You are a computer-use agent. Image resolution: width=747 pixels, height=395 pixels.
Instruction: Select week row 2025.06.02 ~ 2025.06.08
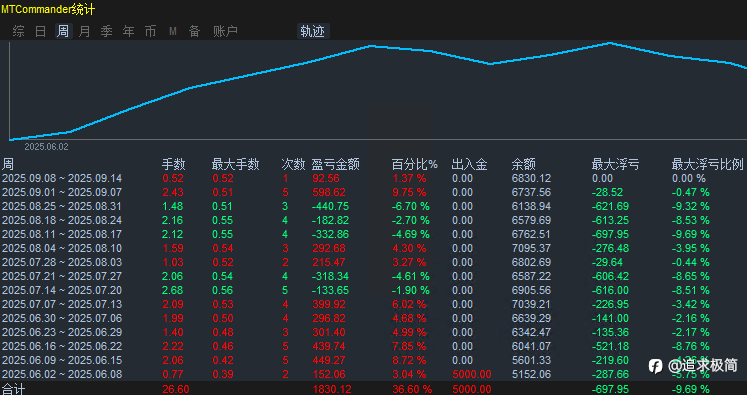tap(374, 374)
